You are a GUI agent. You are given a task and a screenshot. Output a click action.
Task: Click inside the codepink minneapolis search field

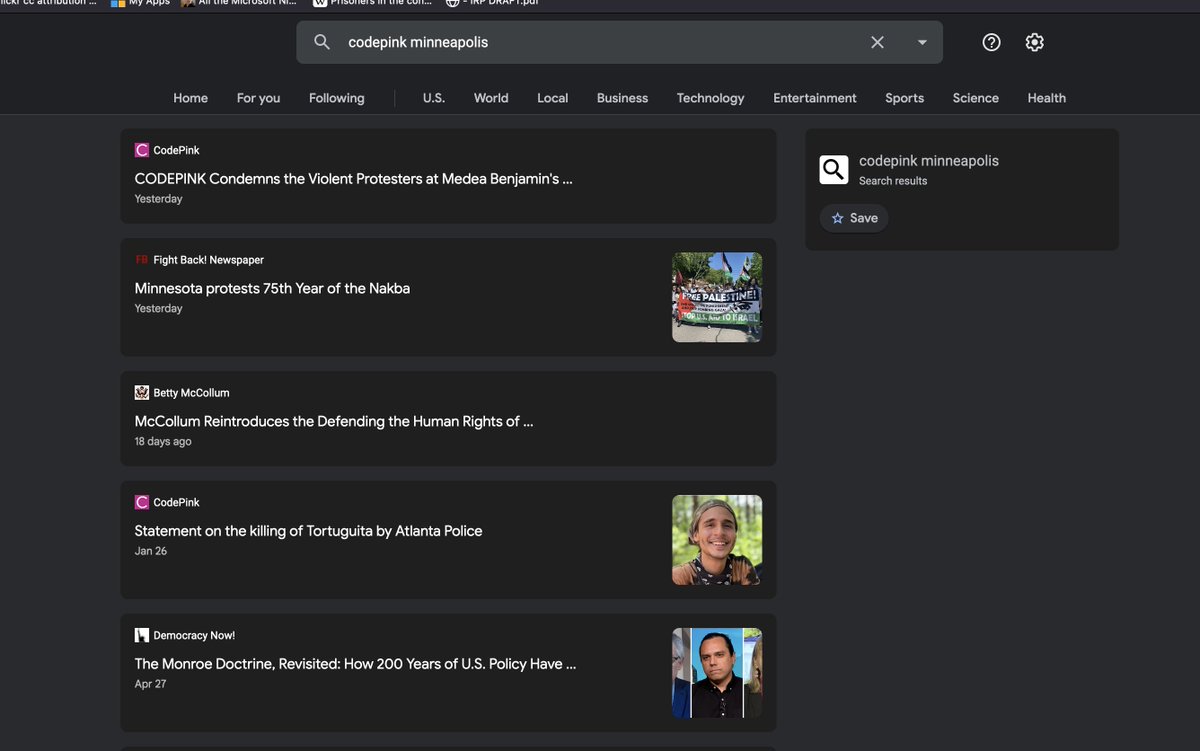[600, 42]
